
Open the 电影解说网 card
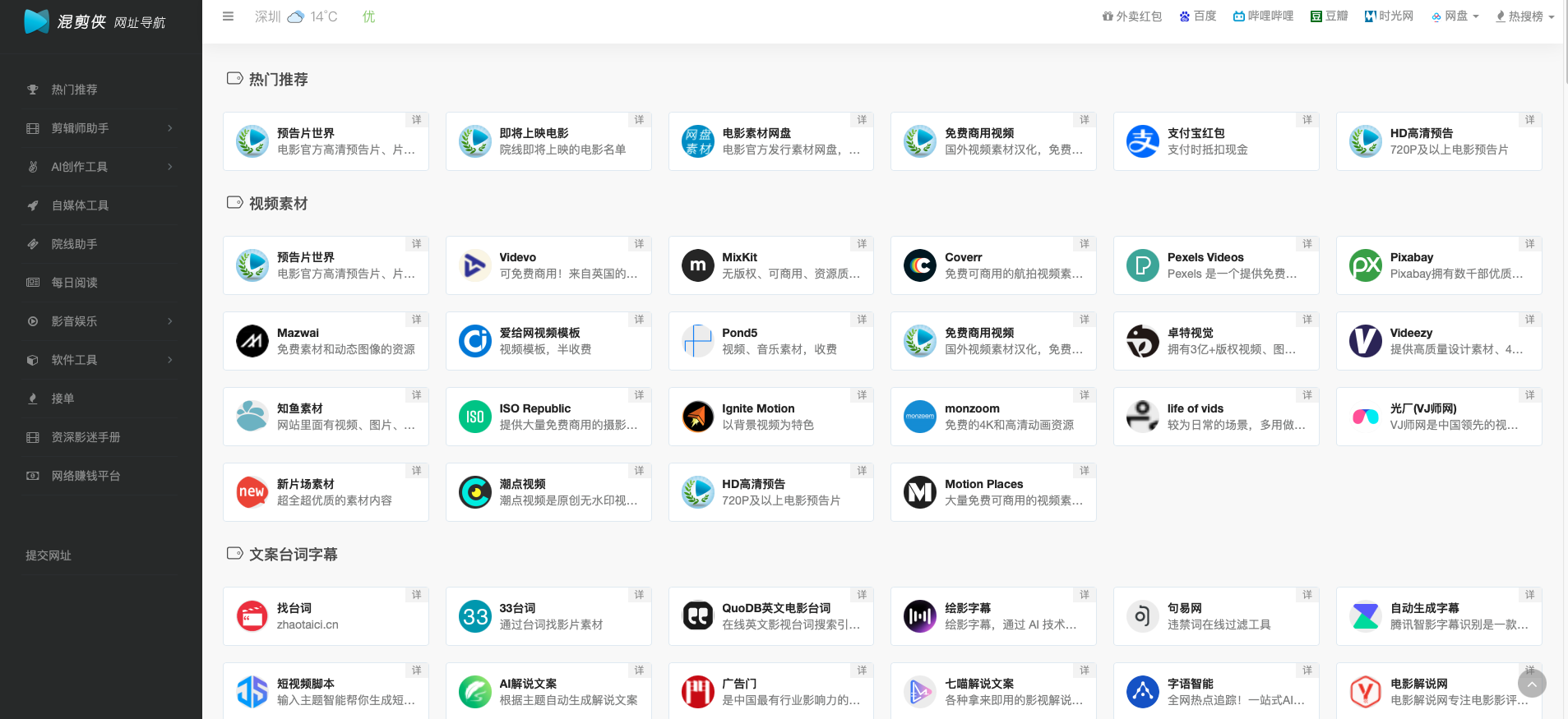(x=1439, y=692)
